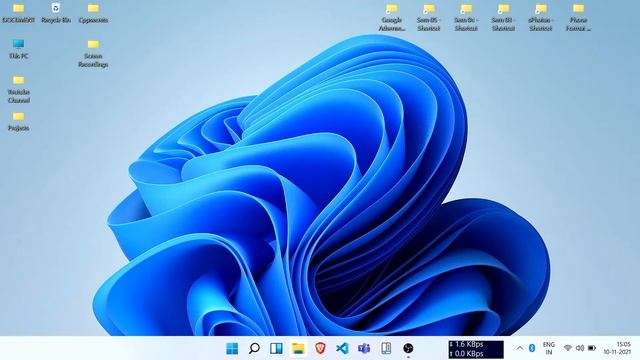Switch to OBS Studio on the taskbar

pos(408,348)
